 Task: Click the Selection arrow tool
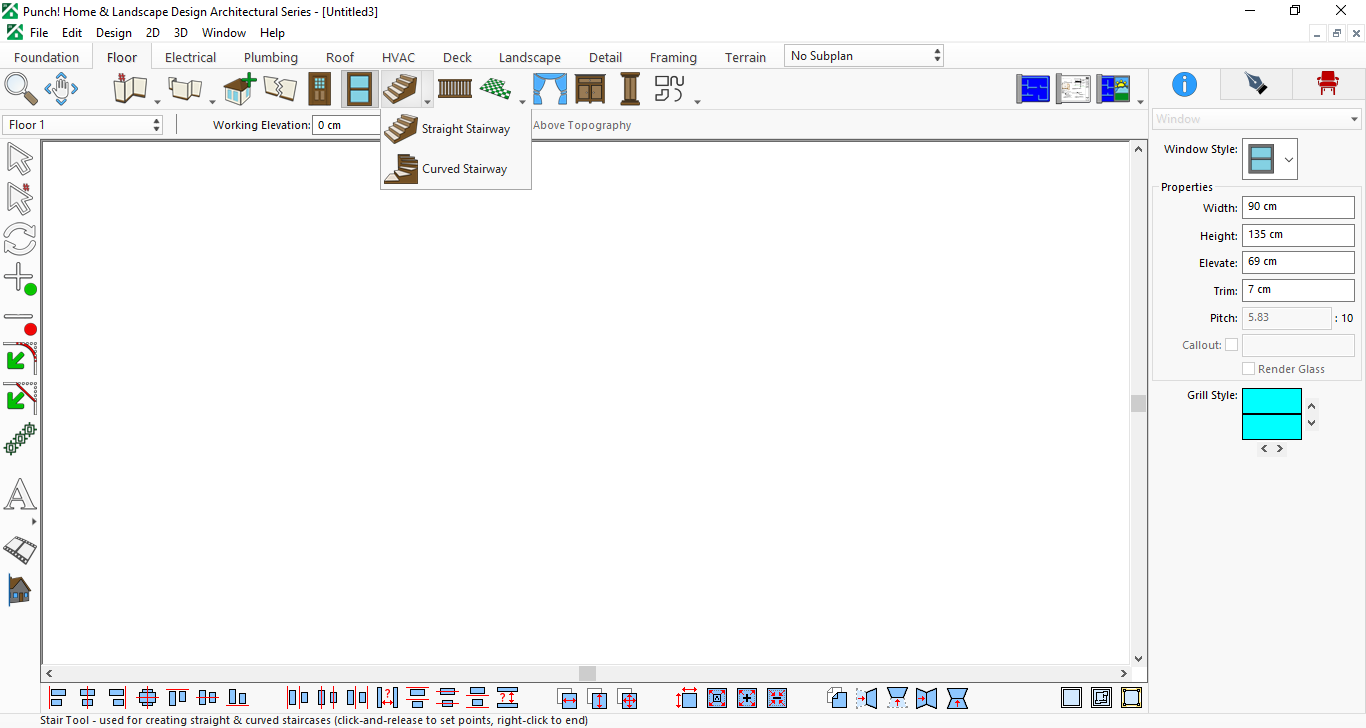click(20, 159)
